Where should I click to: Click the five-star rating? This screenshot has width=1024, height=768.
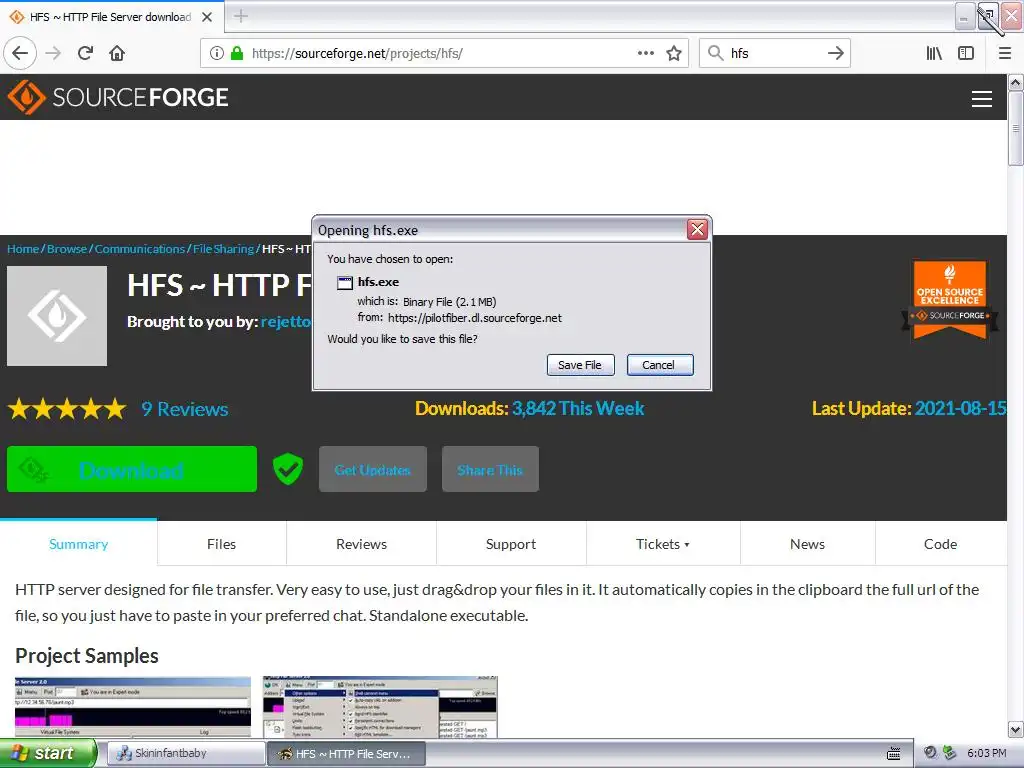pos(67,409)
